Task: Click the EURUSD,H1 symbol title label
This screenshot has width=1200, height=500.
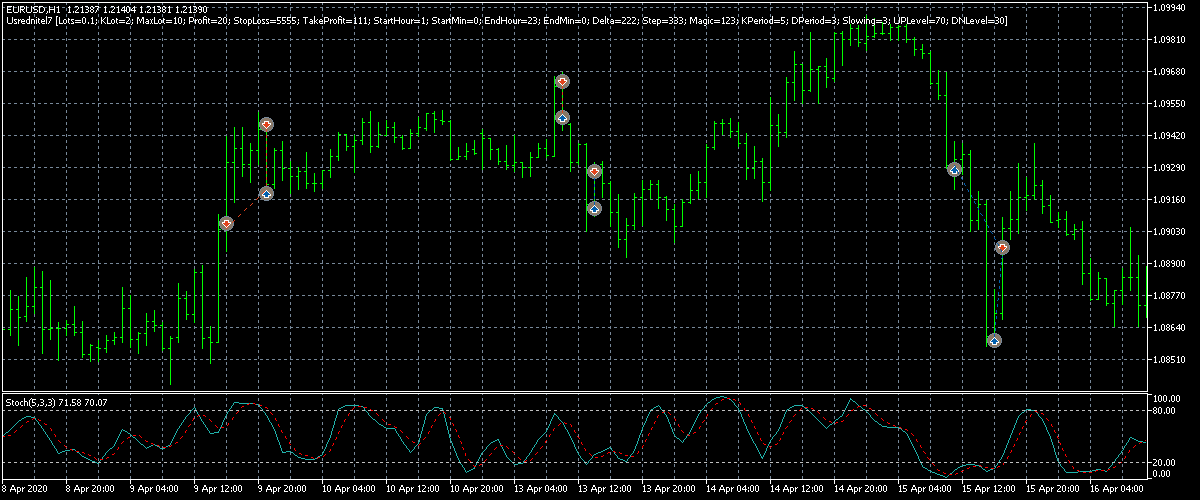Action: point(32,9)
